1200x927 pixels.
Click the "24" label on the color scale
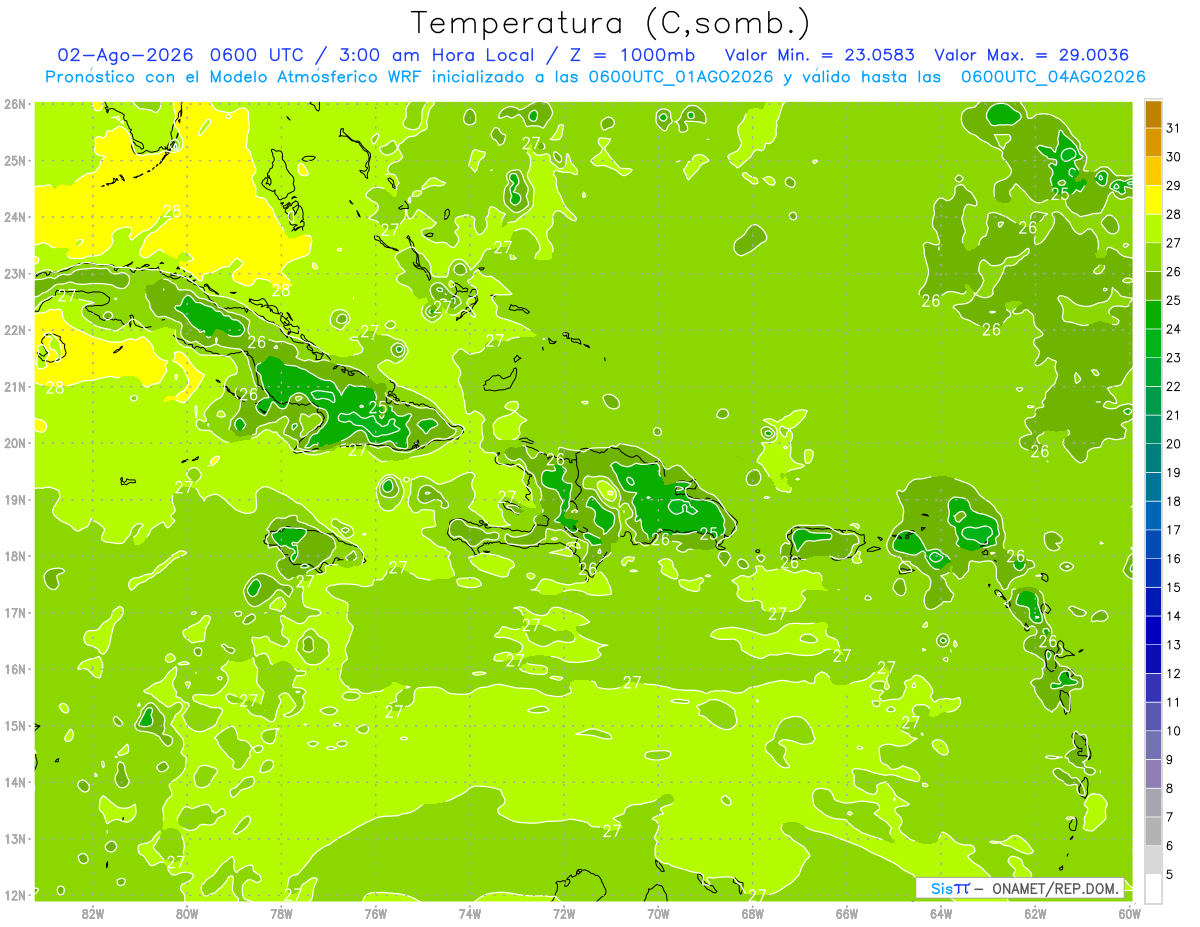point(1172,329)
